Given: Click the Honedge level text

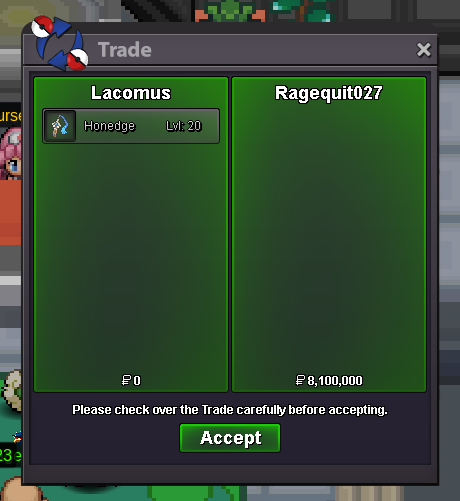Looking at the screenshot, I should point(184,126).
